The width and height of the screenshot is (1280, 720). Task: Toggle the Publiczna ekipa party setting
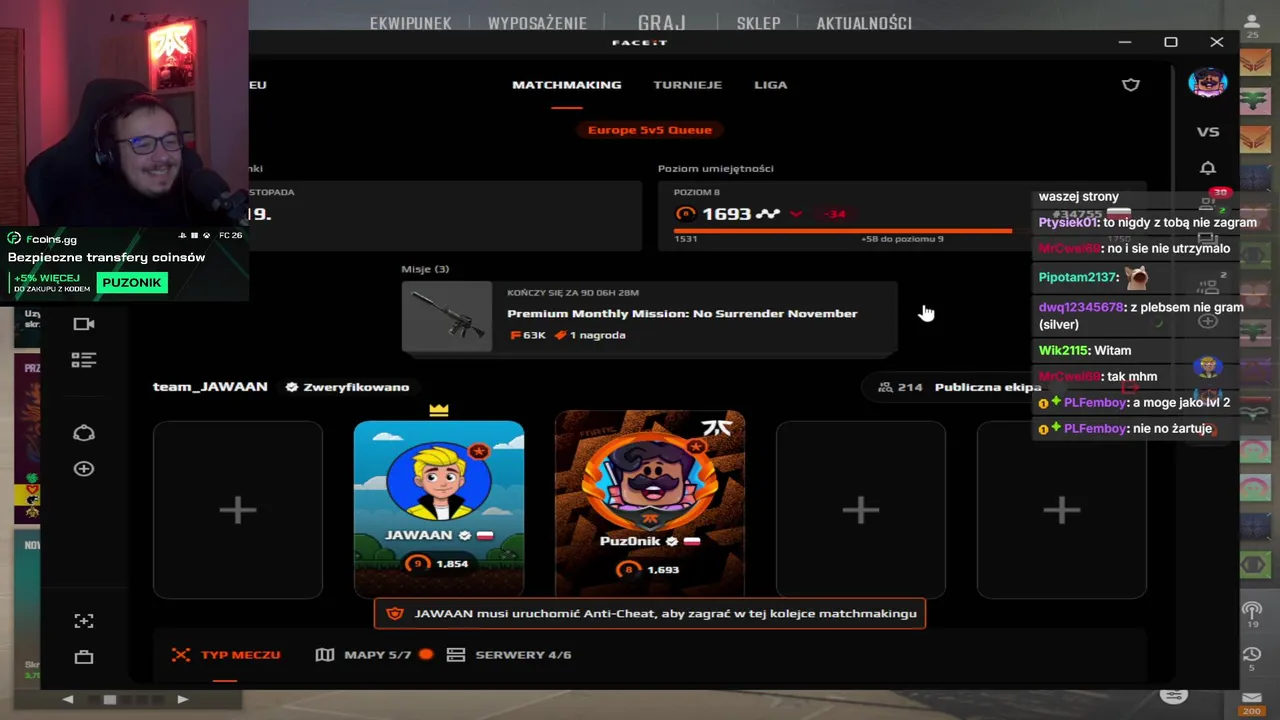[x=987, y=387]
